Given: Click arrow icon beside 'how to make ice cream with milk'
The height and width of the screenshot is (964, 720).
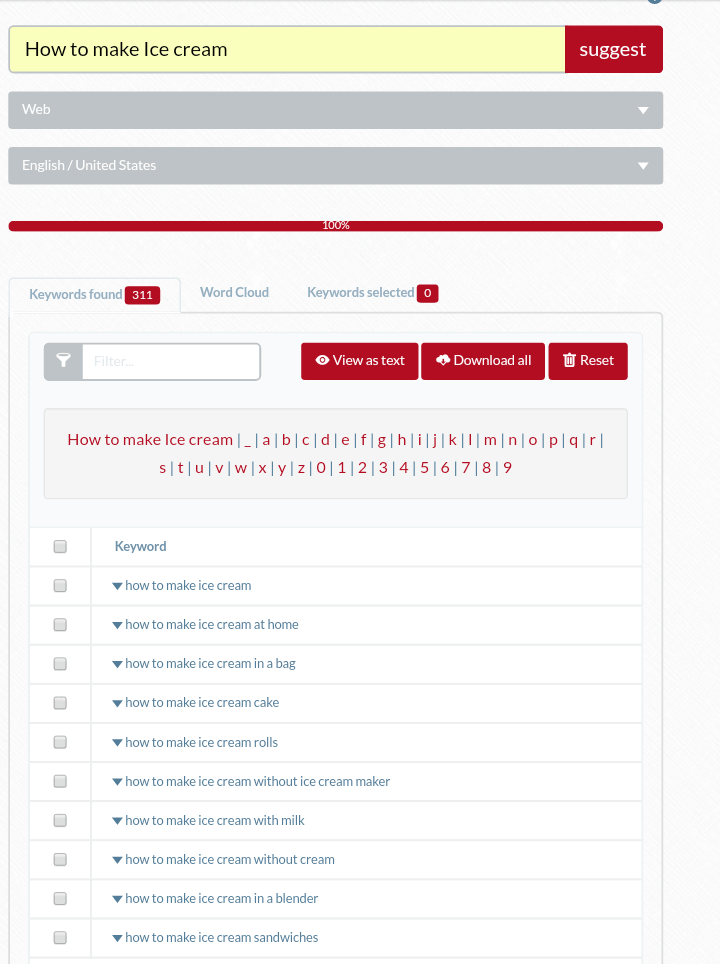Looking at the screenshot, I should pos(117,821).
